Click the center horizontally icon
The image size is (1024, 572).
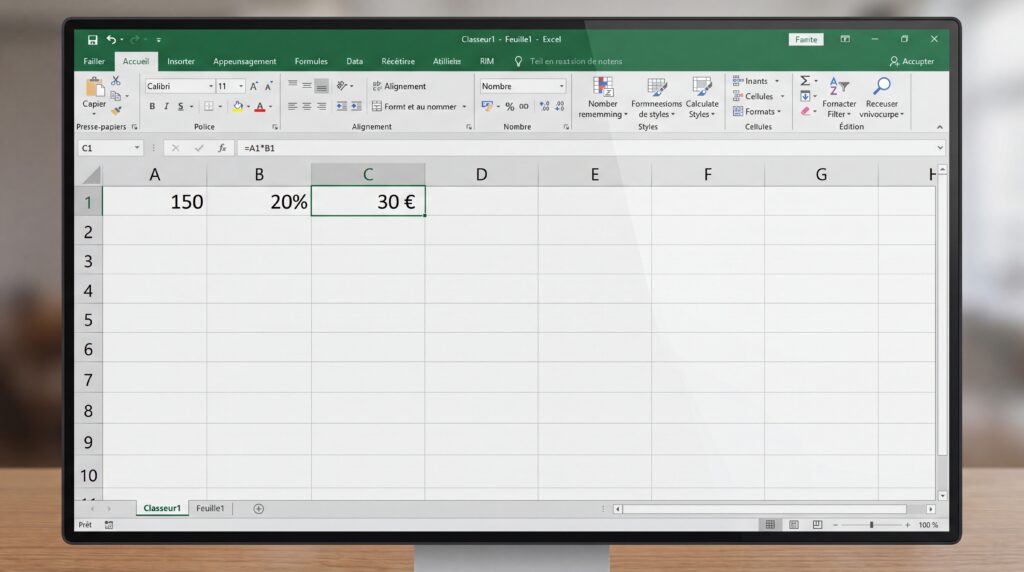[307, 106]
